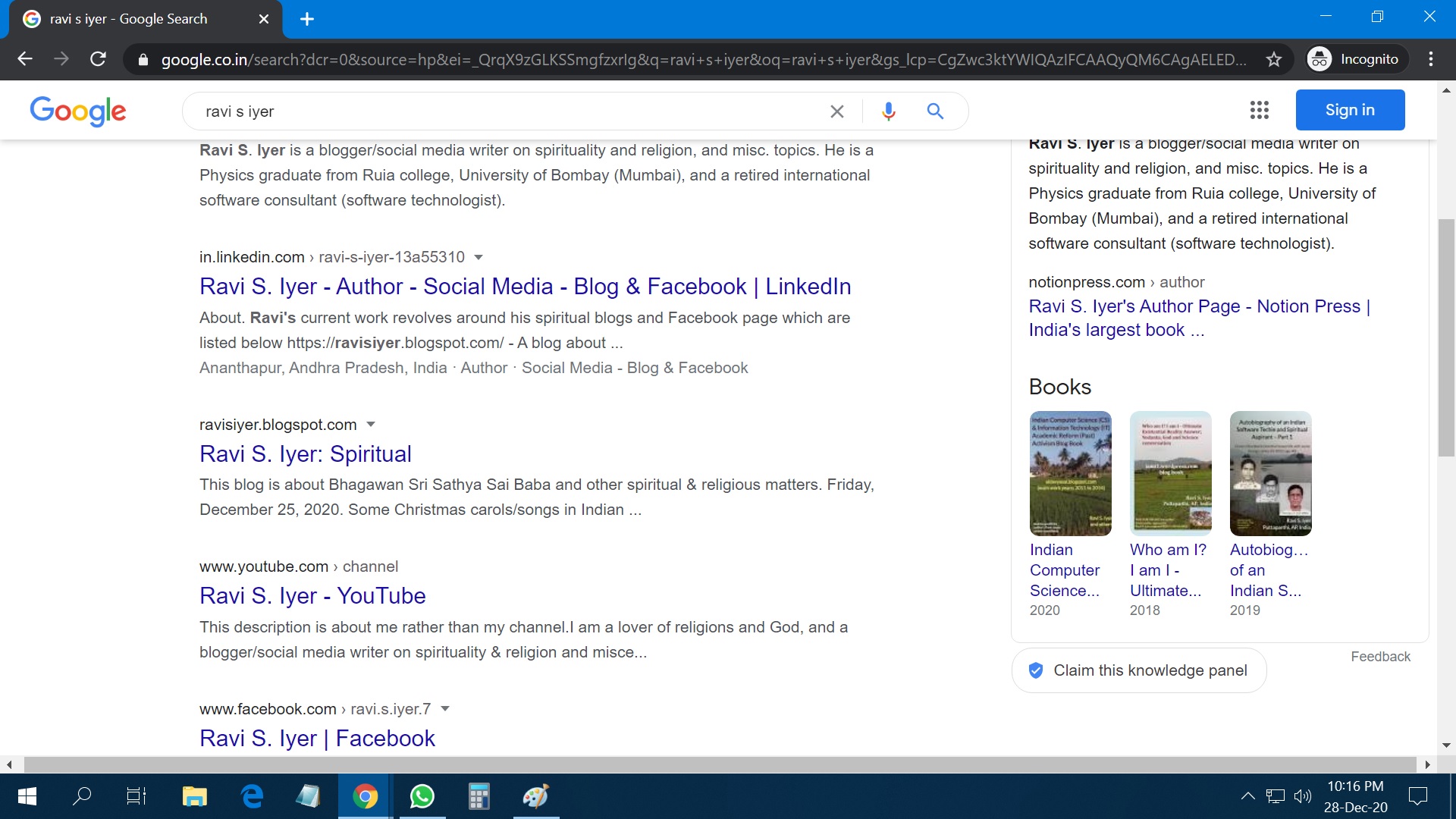Go back to the previous page
The width and height of the screenshot is (1456, 819).
click(25, 58)
